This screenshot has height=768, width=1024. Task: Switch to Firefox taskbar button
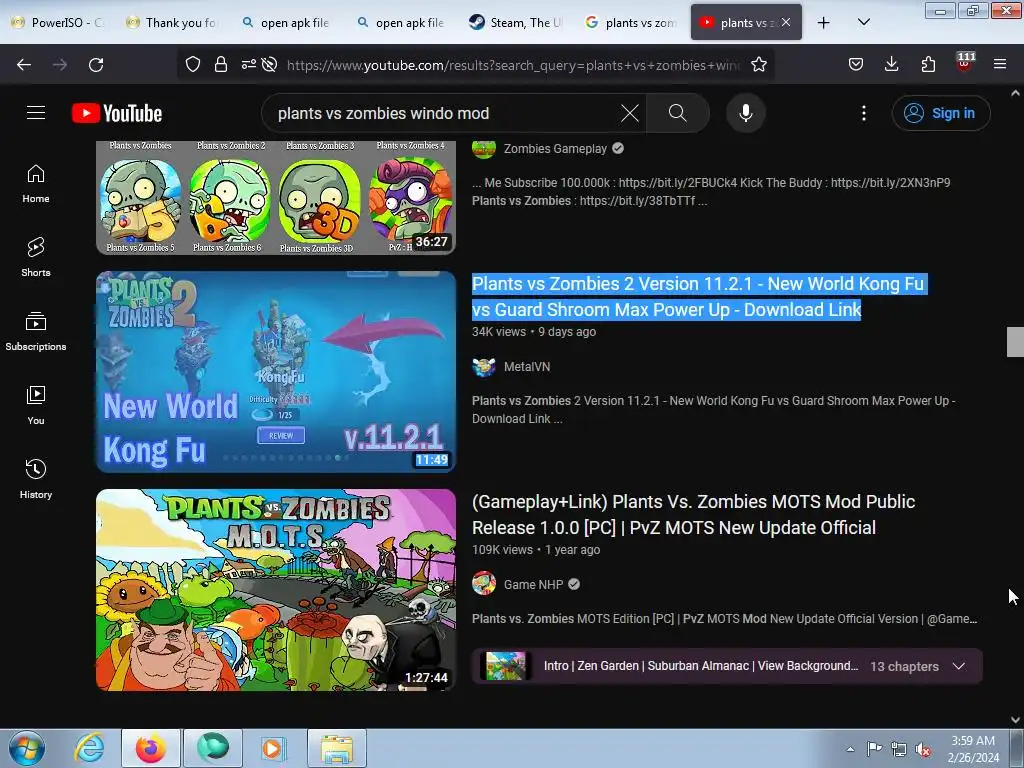pyautogui.click(x=151, y=748)
